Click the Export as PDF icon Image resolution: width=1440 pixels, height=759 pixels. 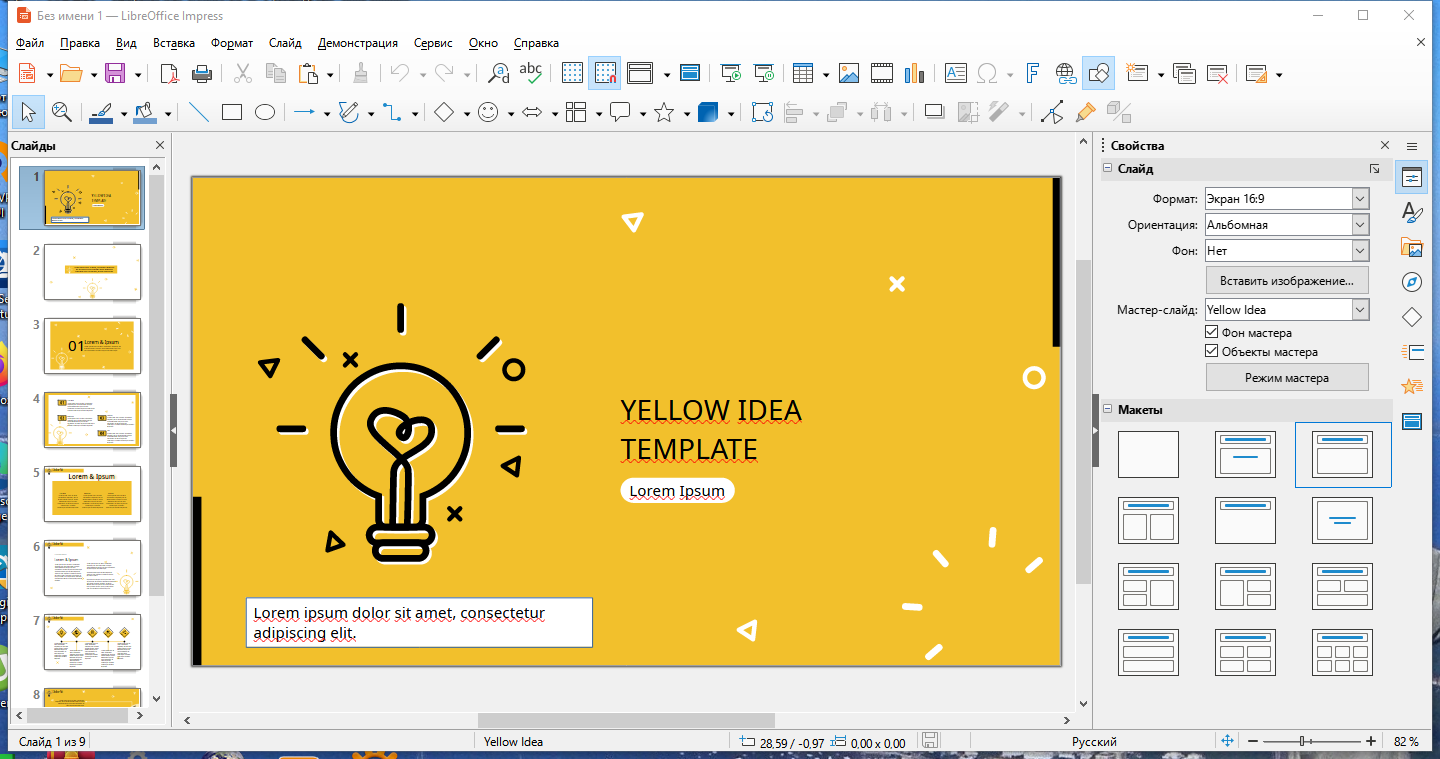171,73
